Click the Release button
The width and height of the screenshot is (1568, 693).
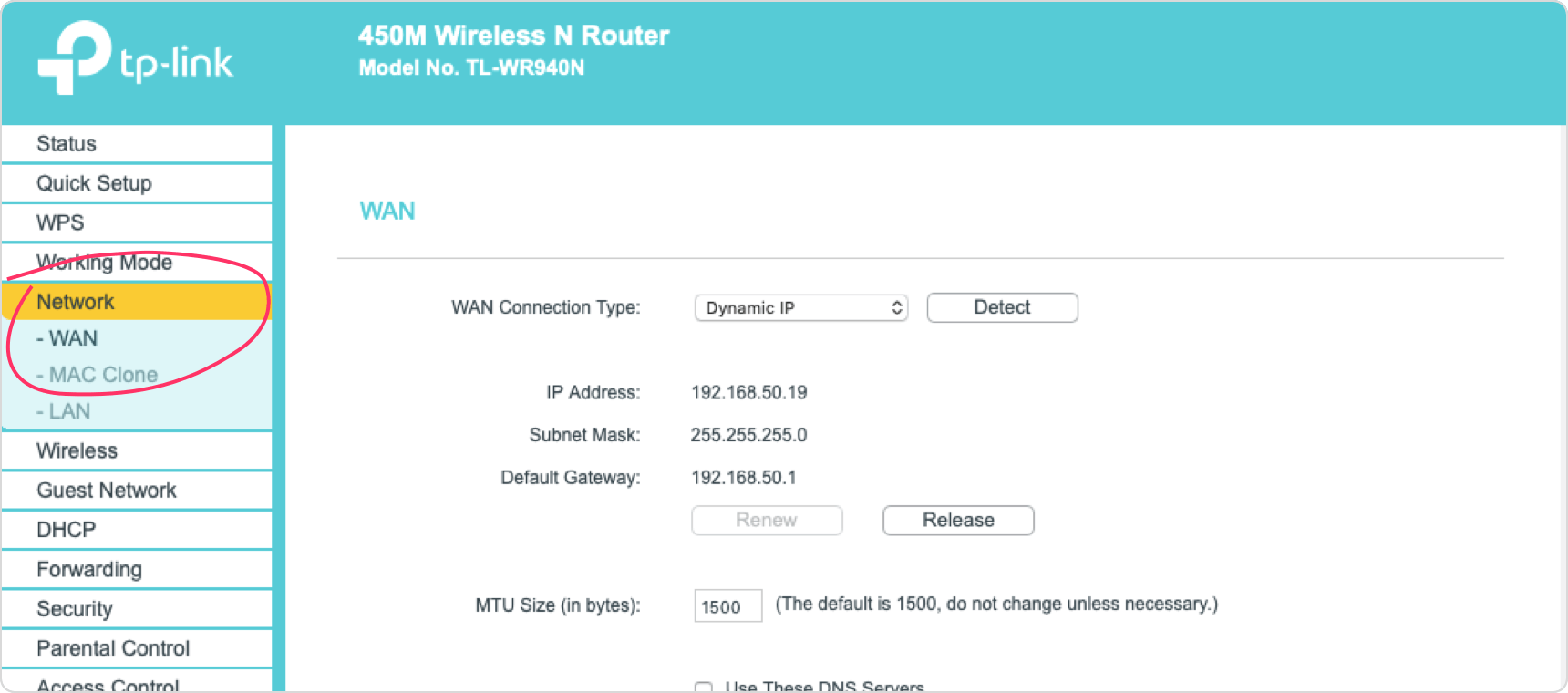coord(958,520)
